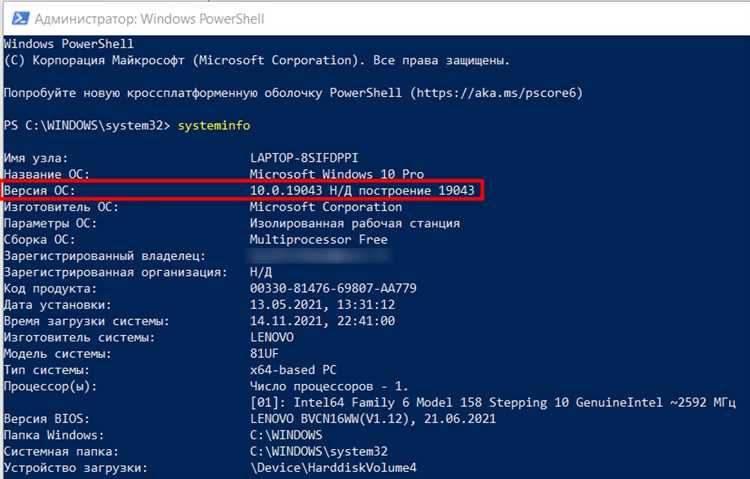Click the label 'Сборка ОС:'
750x479 pixels.
(39, 239)
